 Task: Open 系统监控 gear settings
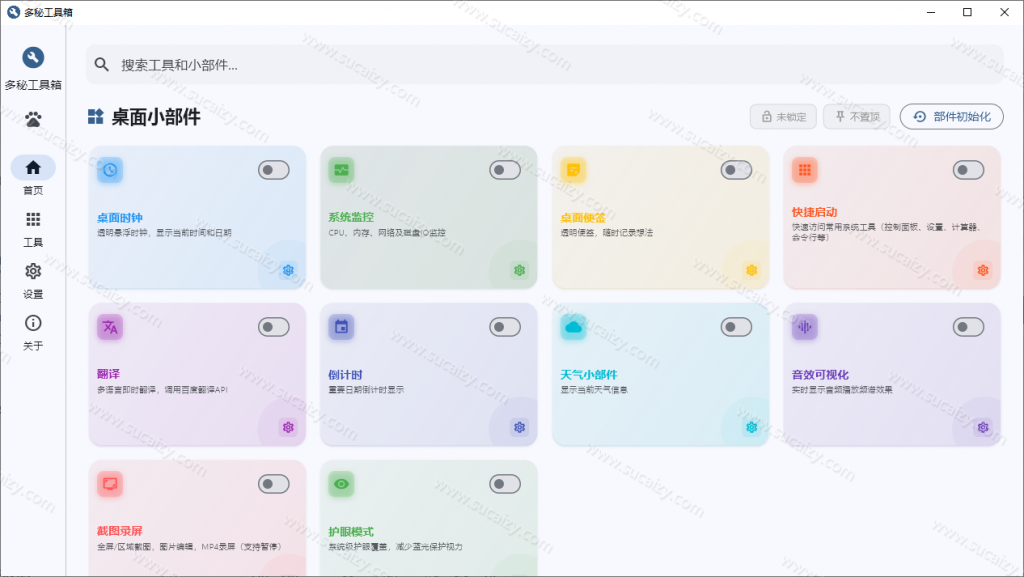[x=519, y=270]
